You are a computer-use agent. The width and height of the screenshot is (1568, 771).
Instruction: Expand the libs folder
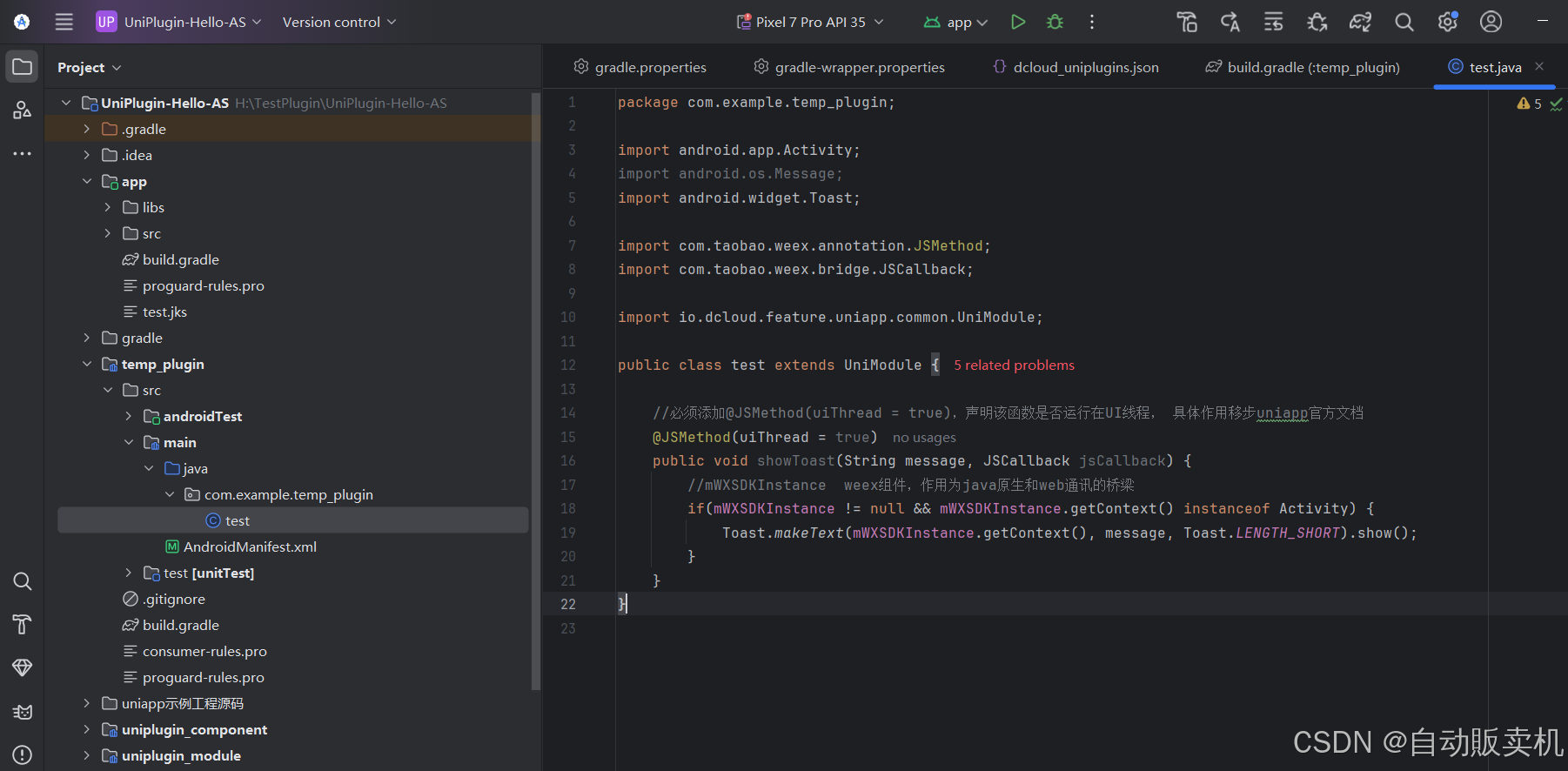tap(107, 207)
